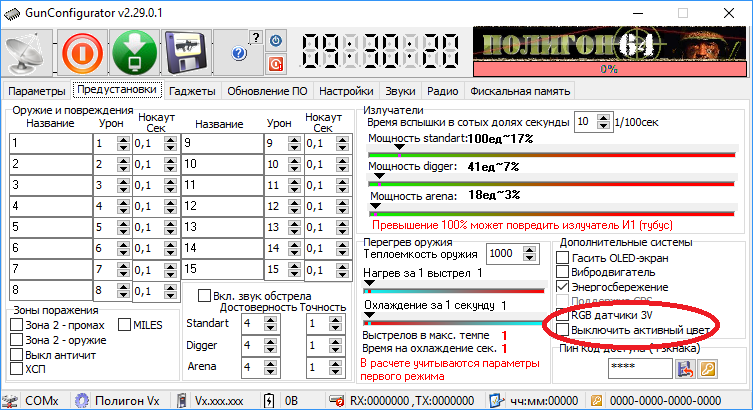This screenshot has width=753, height=410.
Task: Open help with the blue question mark
Action: coord(238,53)
